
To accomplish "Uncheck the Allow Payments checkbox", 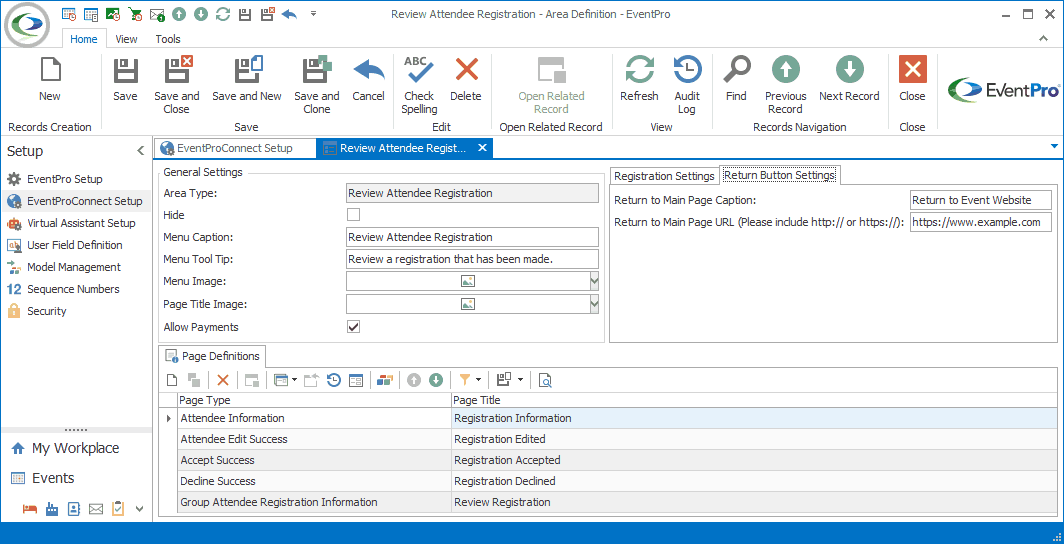I will [x=354, y=327].
